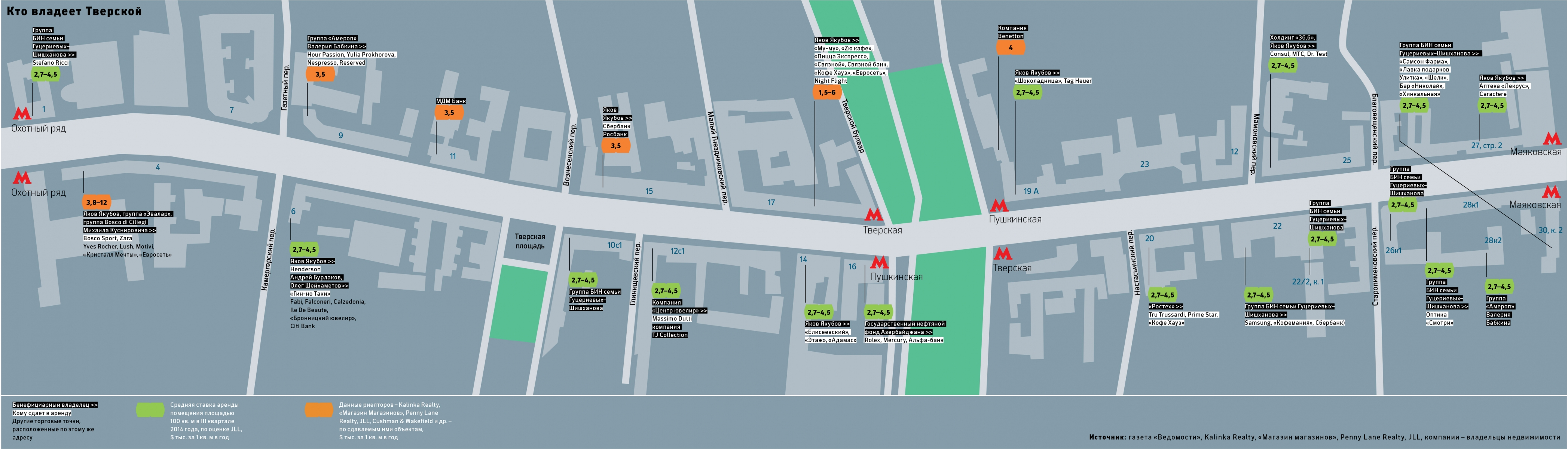Click the Маяковская metro icon near 30, к. 2
The width and height of the screenshot is (1568, 449).
pos(1552,192)
